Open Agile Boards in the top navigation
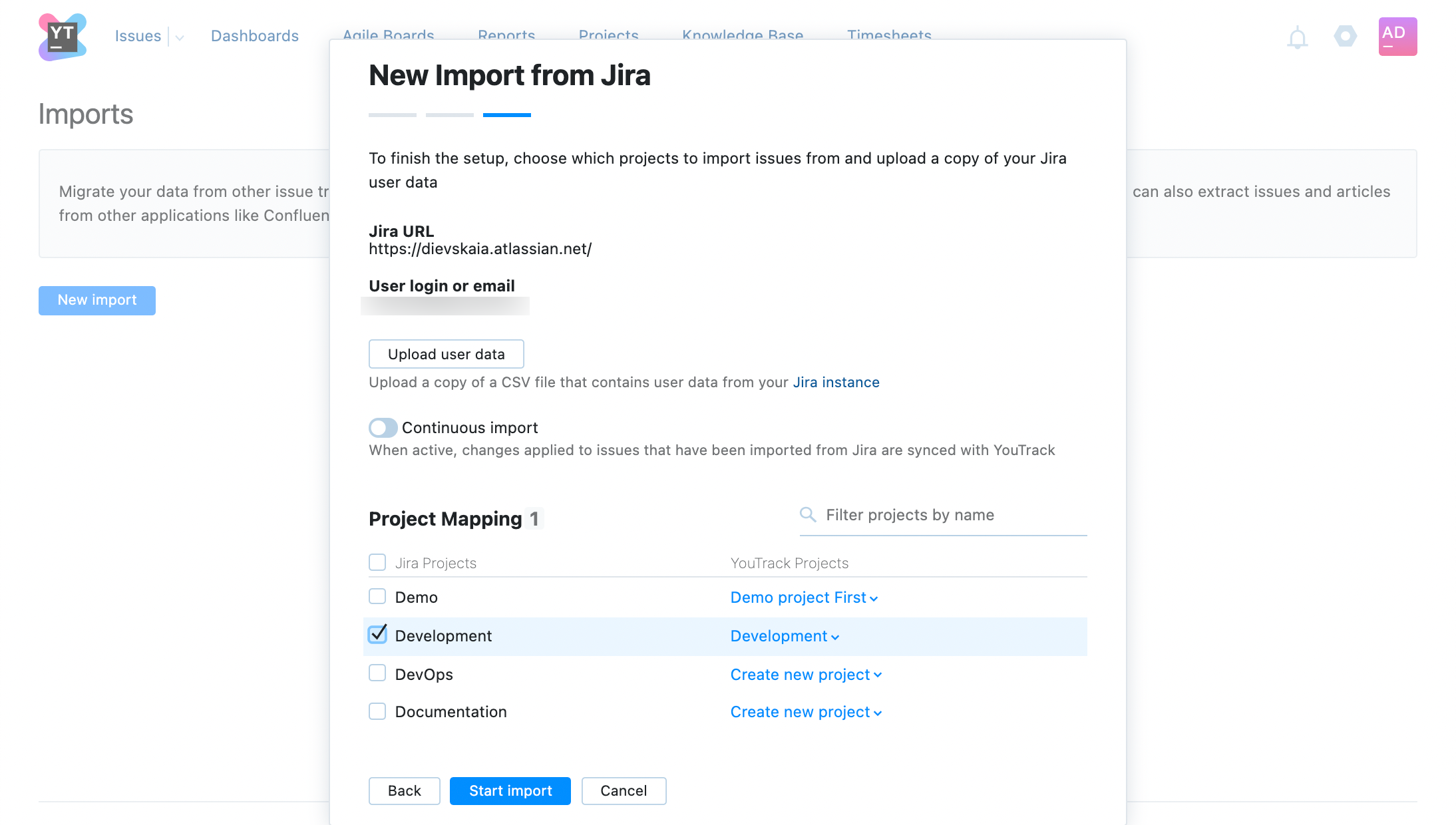The height and width of the screenshot is (825, 1456). coord(389,34)
